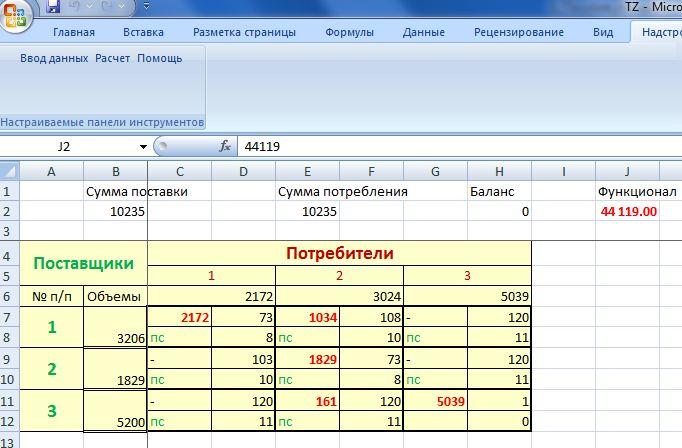Image resolution: width=682 pixels, height=448 pixels.
Task: Select the Функционал label cell
Action: click(627, 191)
